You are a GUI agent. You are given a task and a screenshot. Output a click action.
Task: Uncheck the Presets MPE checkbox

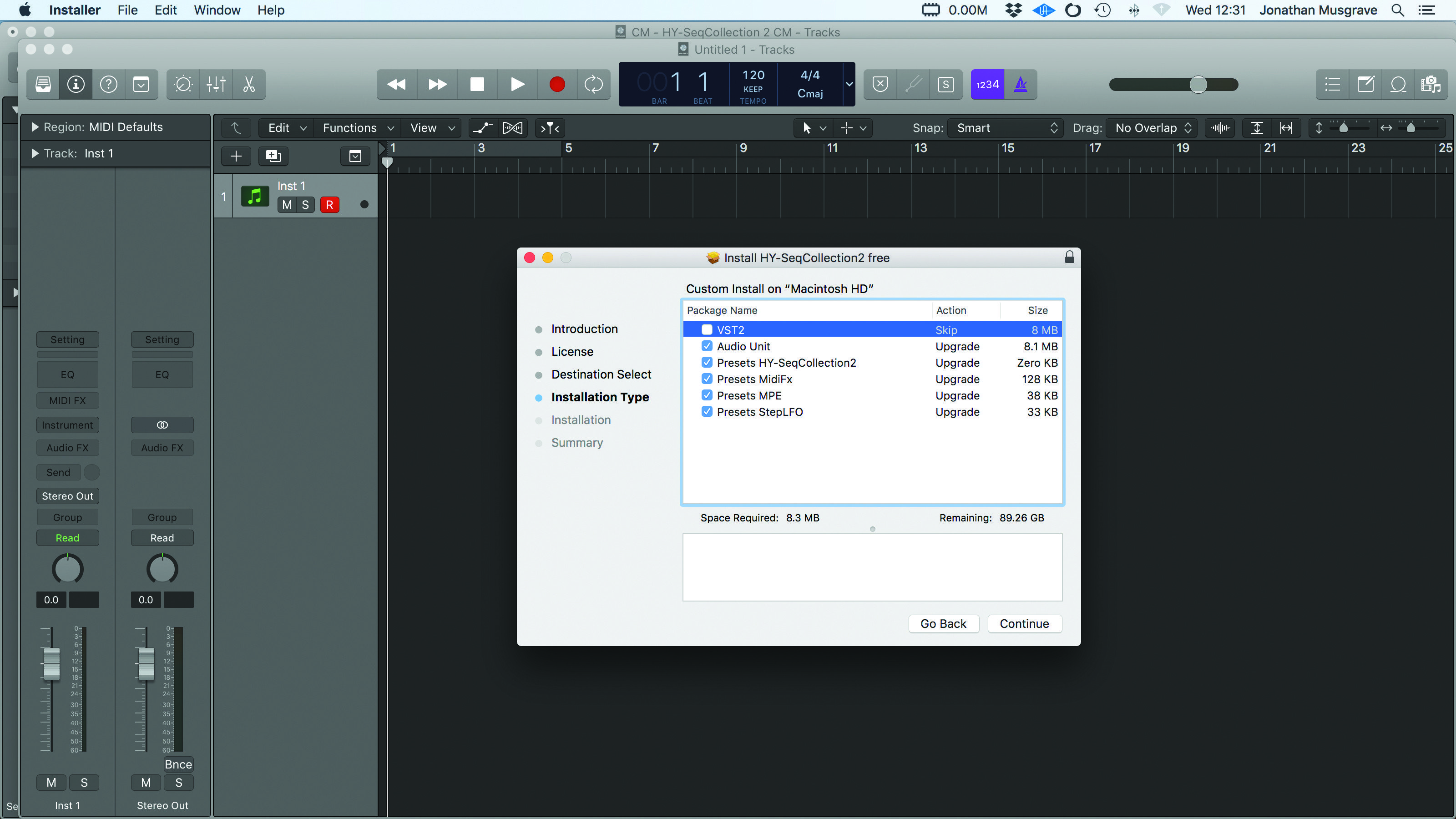click(707, 395)
